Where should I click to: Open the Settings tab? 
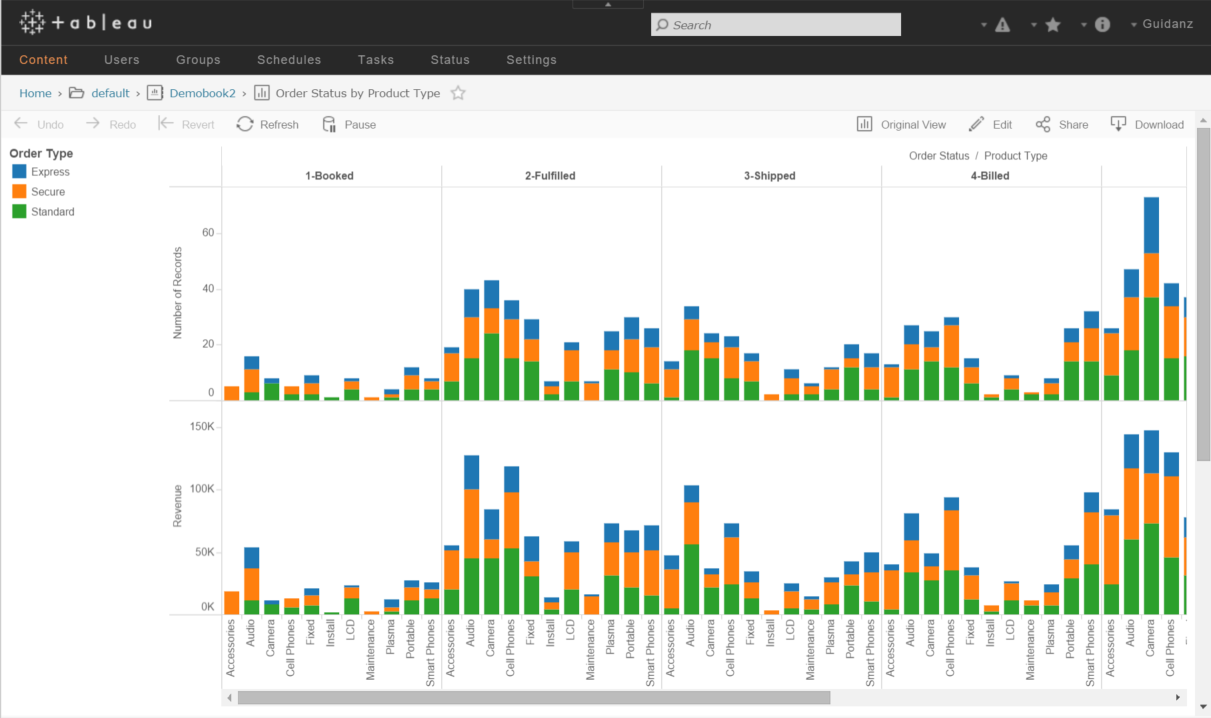tap(531, 60)
